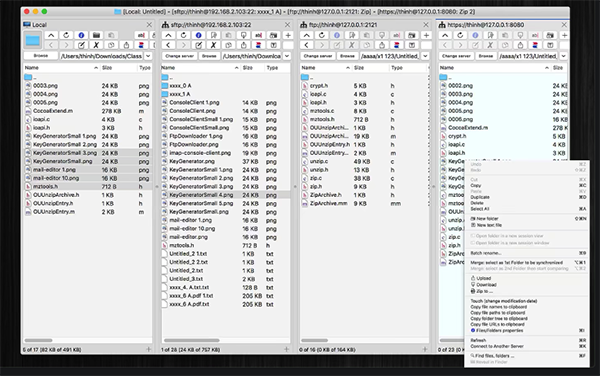This screenshot has height=376, width=600.
Task: Click upload icon in sftp panel toolbar
Action: (x=243, y=45)
